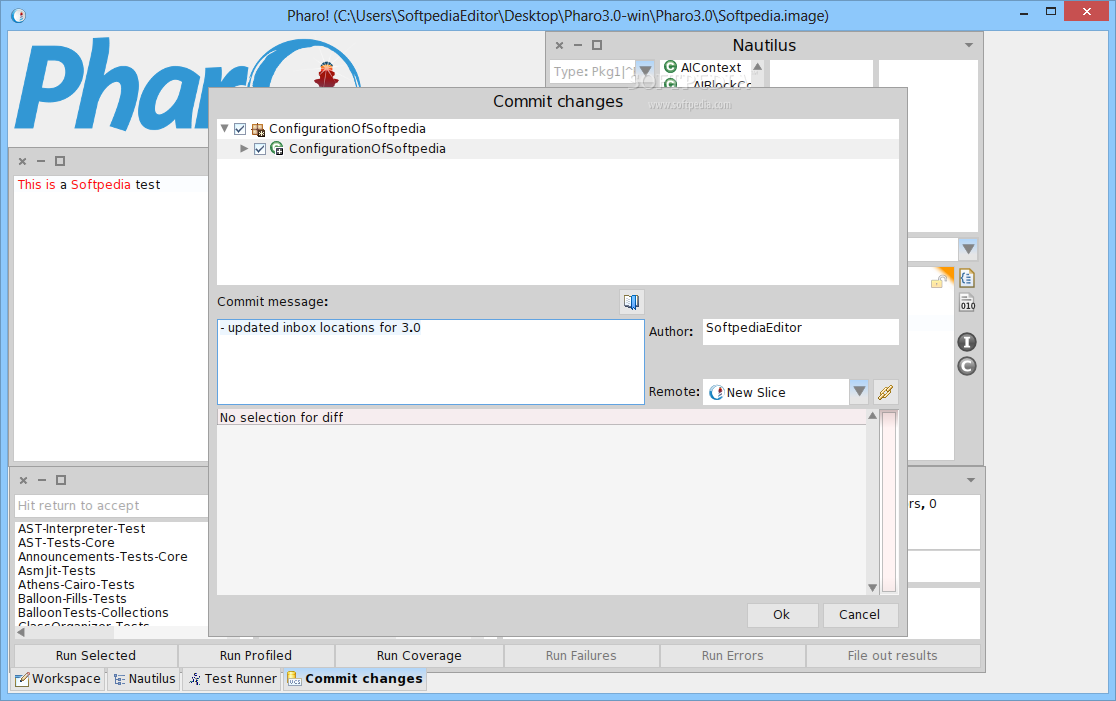Toggle the class side C button
This screenshot has width=1116, height=701.
pyautogui.click(x=967, y=367)
